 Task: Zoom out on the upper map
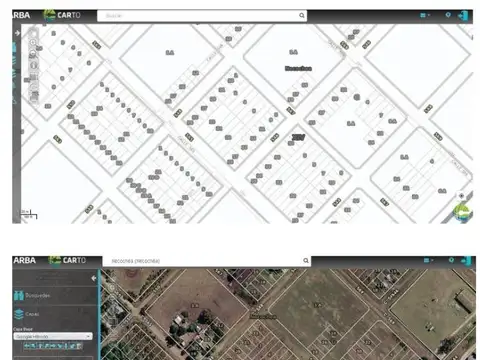click(x=33, y=53)
